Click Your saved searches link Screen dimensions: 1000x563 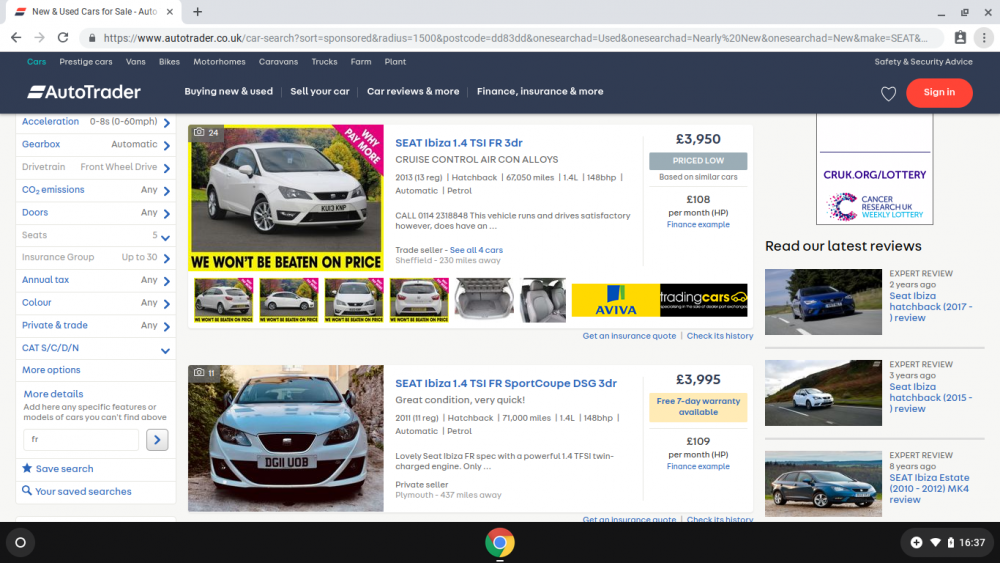tap(83, 492)
